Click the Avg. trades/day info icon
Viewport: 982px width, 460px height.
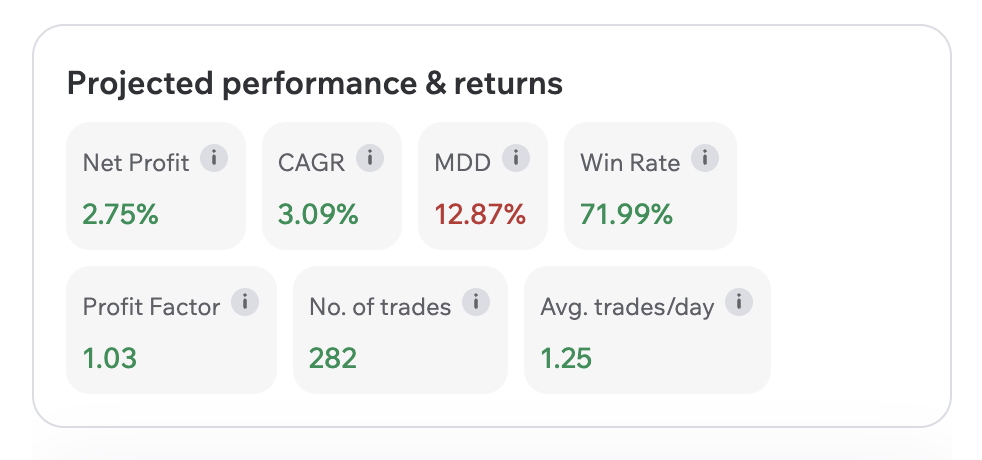738,302
